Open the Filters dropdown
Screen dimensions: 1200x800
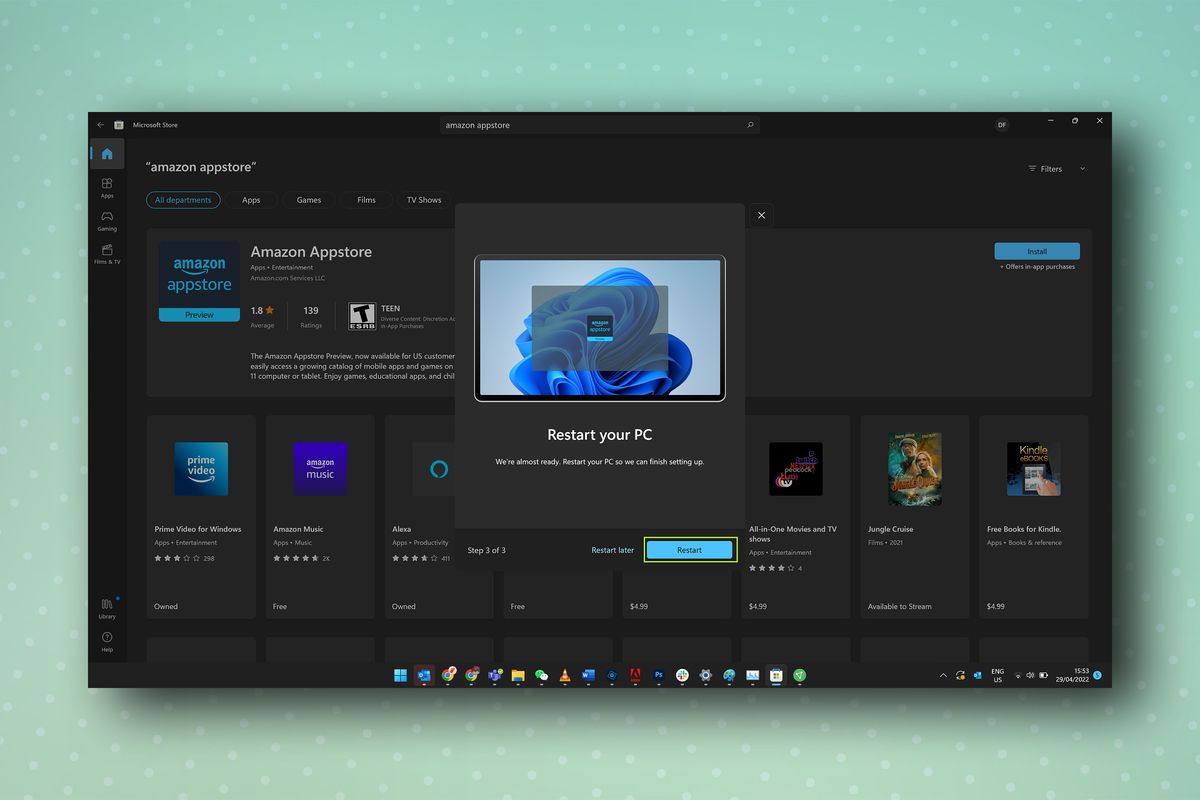click(1054, 169)
